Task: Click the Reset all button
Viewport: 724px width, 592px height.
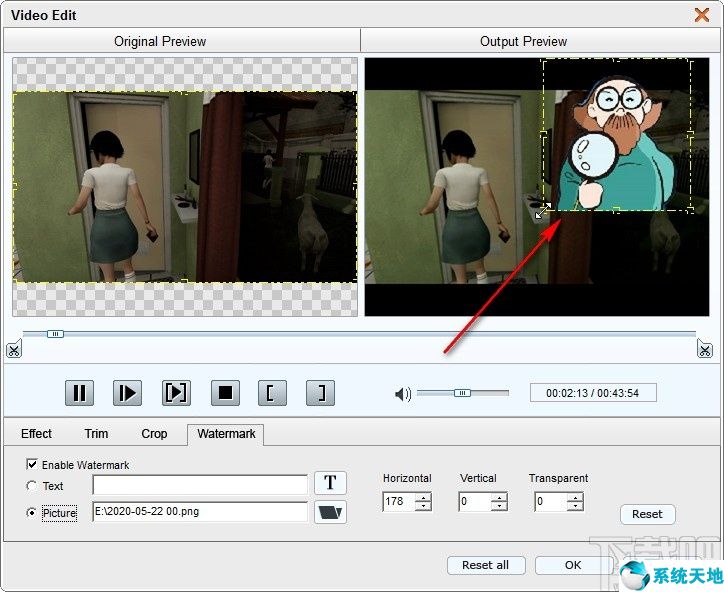Action: pyautogui.click(x=486, y=565)
